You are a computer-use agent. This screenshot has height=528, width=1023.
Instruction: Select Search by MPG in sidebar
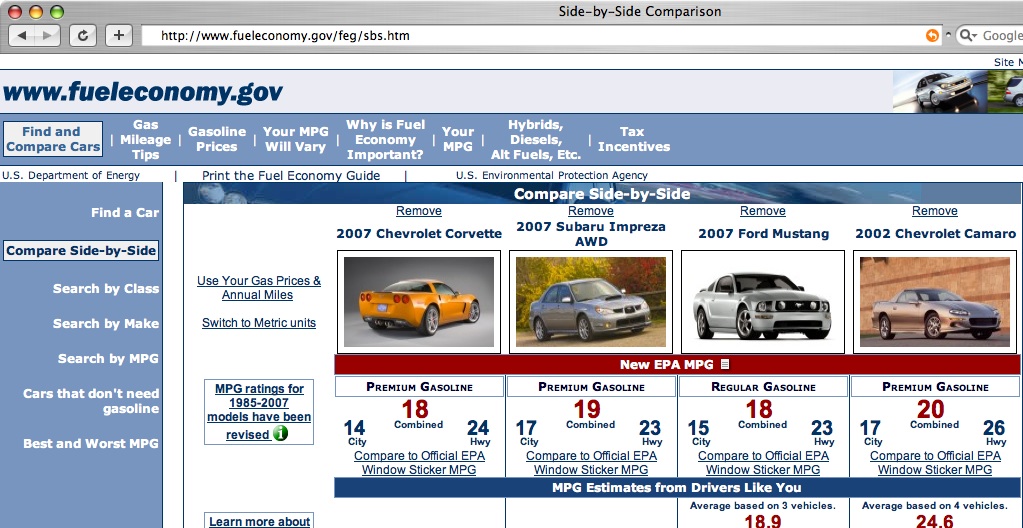tap(108, 358)
